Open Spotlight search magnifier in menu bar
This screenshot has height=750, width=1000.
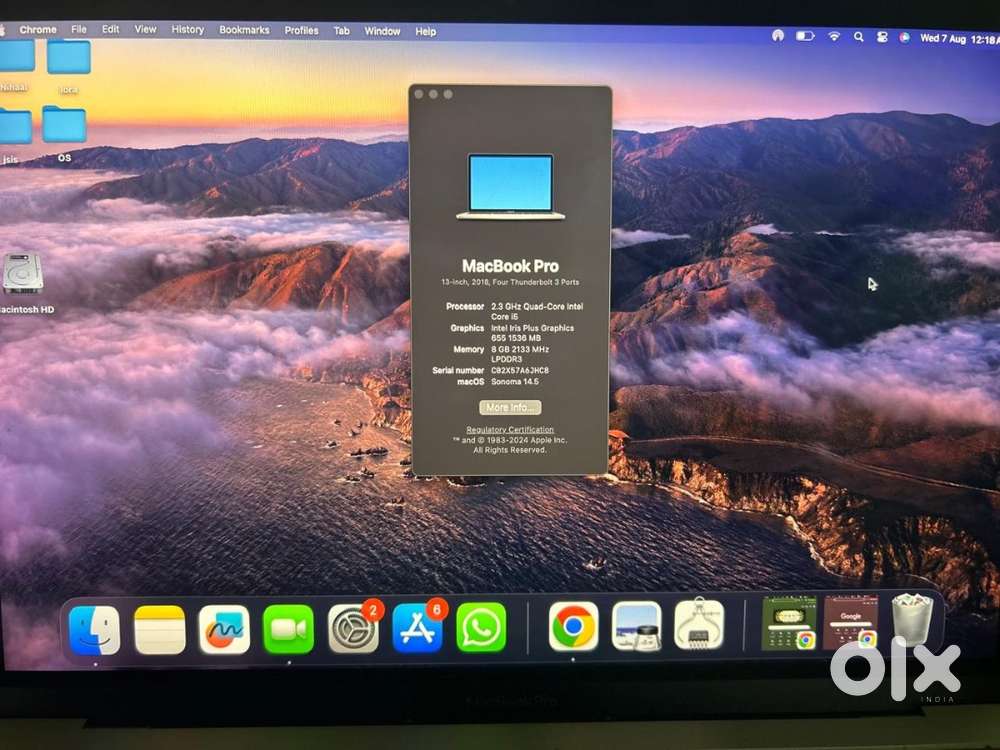858,36
